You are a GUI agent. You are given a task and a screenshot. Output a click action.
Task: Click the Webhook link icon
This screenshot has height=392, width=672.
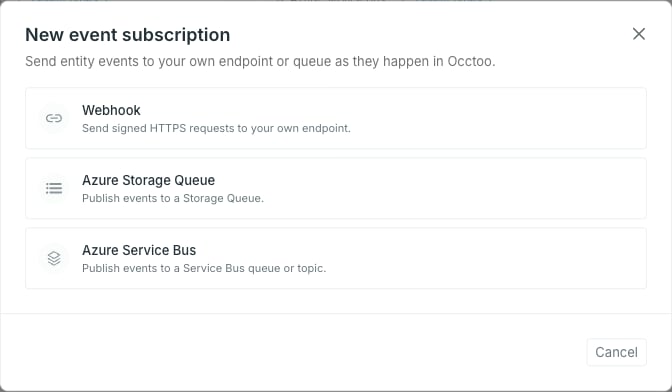pos(54,118)
